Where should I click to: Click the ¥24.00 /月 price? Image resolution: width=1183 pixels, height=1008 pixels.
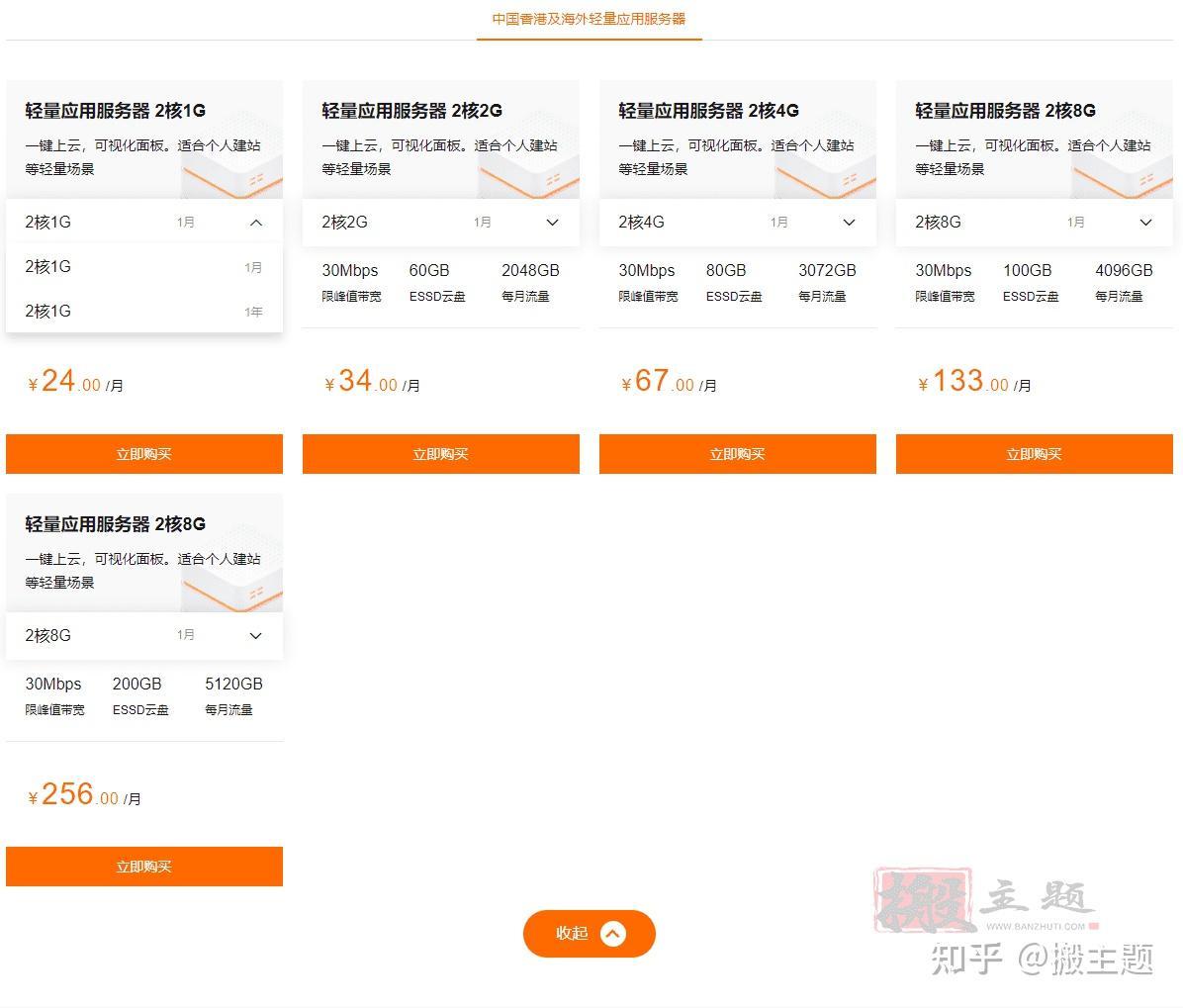[x=75, y=381]
